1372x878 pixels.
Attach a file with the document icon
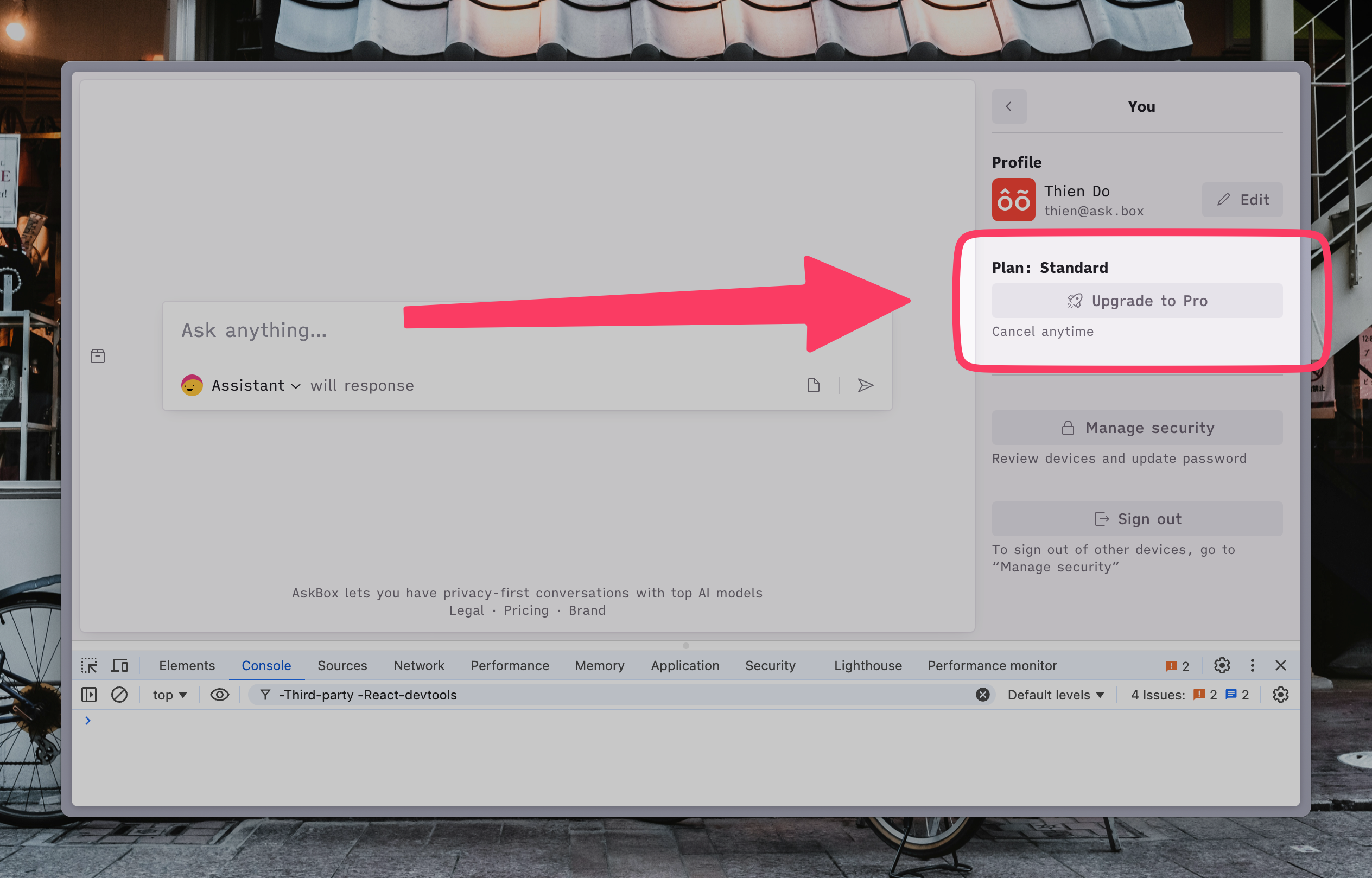click(813, 385)
